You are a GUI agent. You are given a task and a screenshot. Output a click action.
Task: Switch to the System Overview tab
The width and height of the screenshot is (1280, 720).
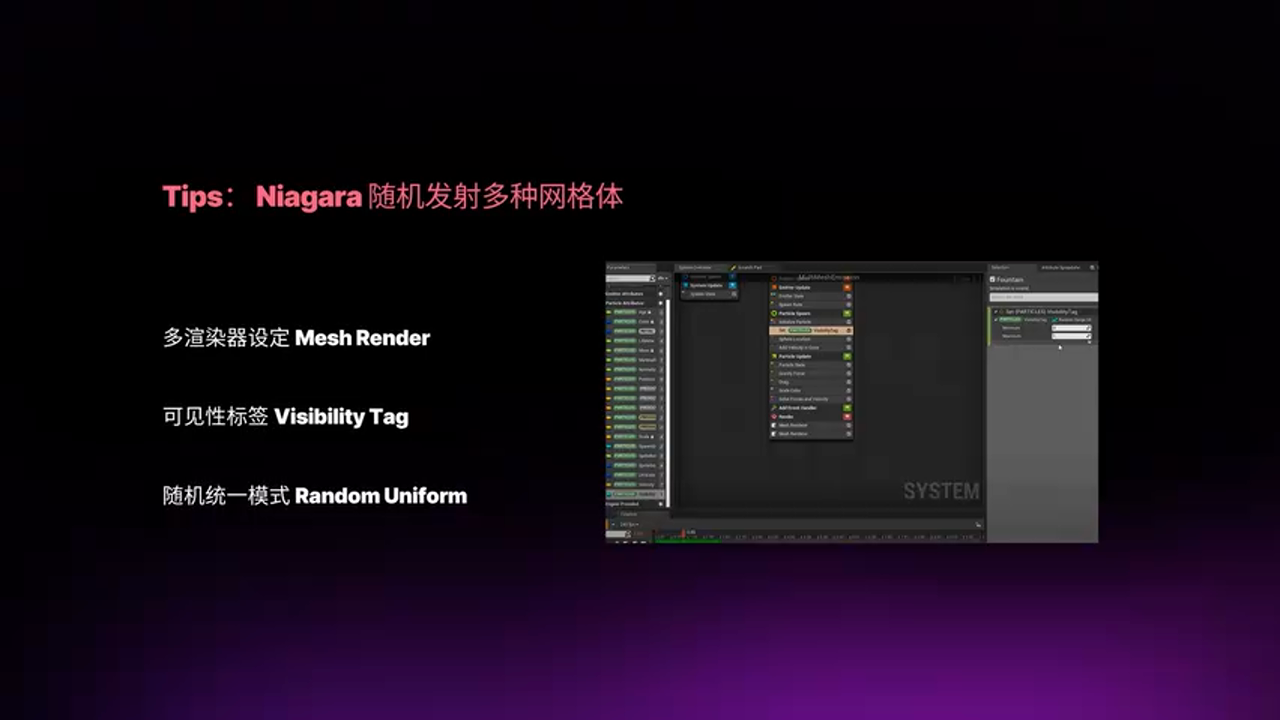click(694, 267)
